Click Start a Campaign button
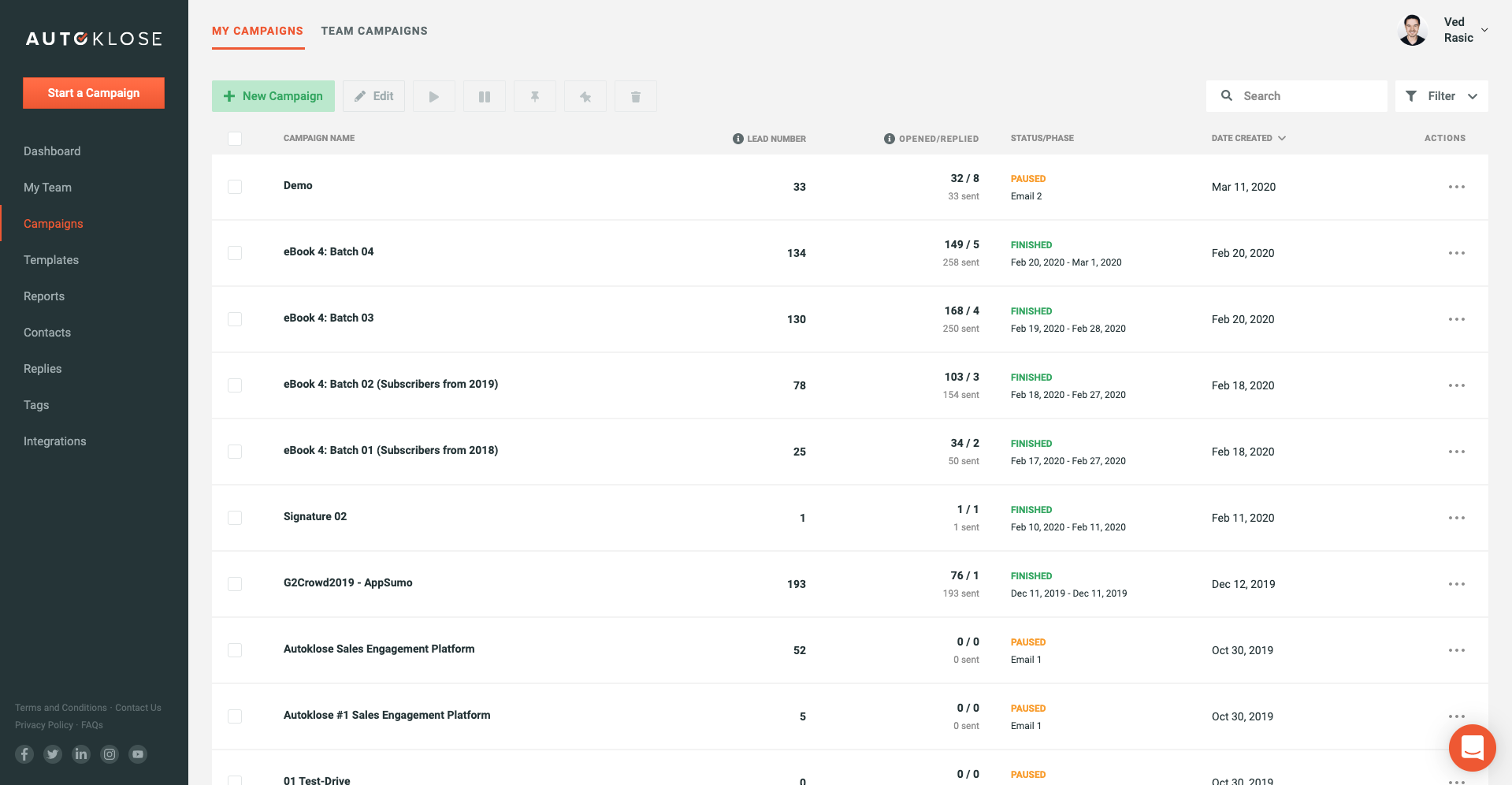Screen dimensions: 1512x785 point(94,93)
